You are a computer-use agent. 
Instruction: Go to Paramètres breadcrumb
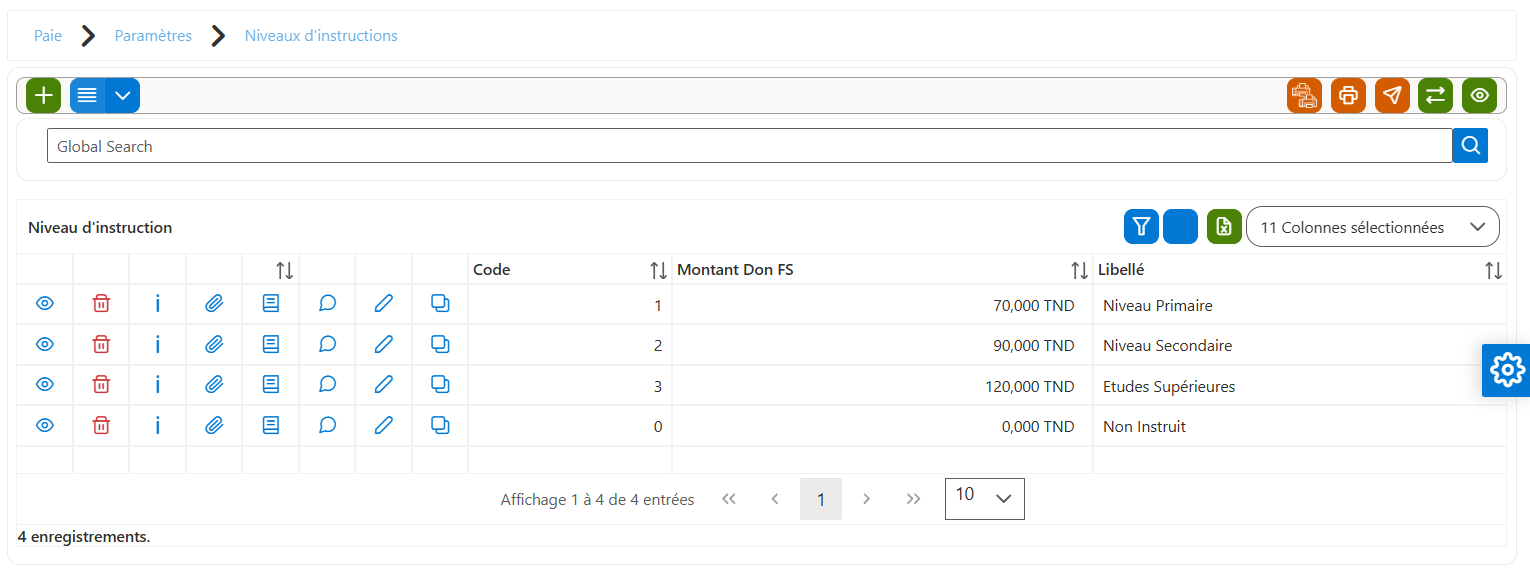click(153, 36)
